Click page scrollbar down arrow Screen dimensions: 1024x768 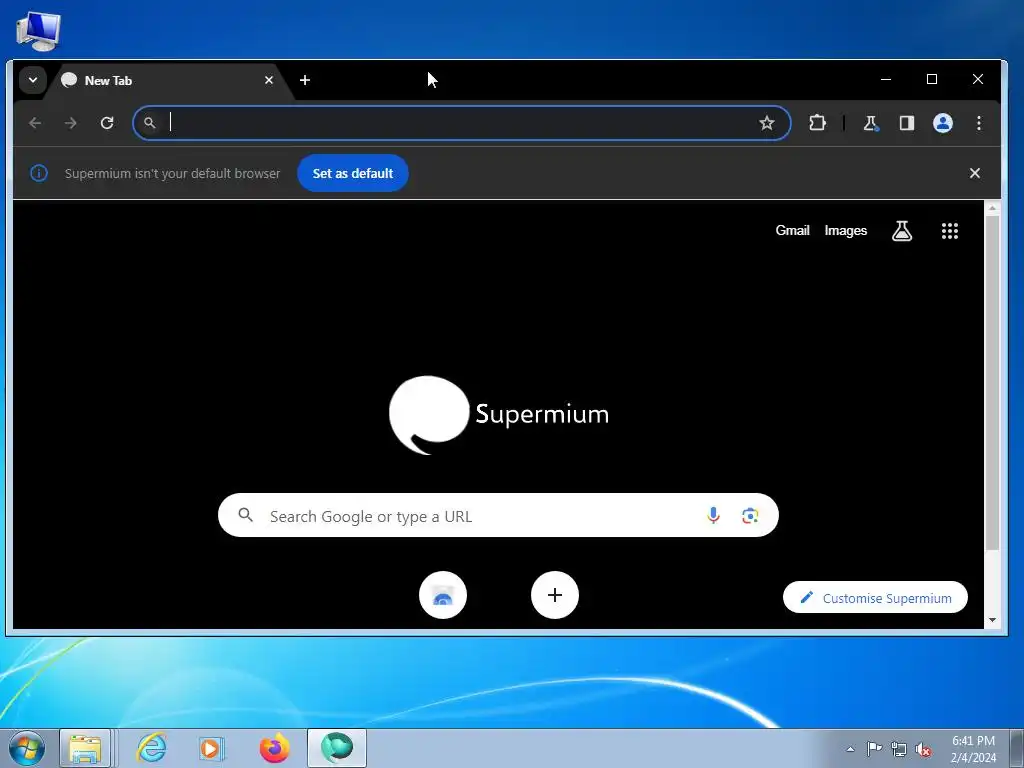[x=992, y=620]
